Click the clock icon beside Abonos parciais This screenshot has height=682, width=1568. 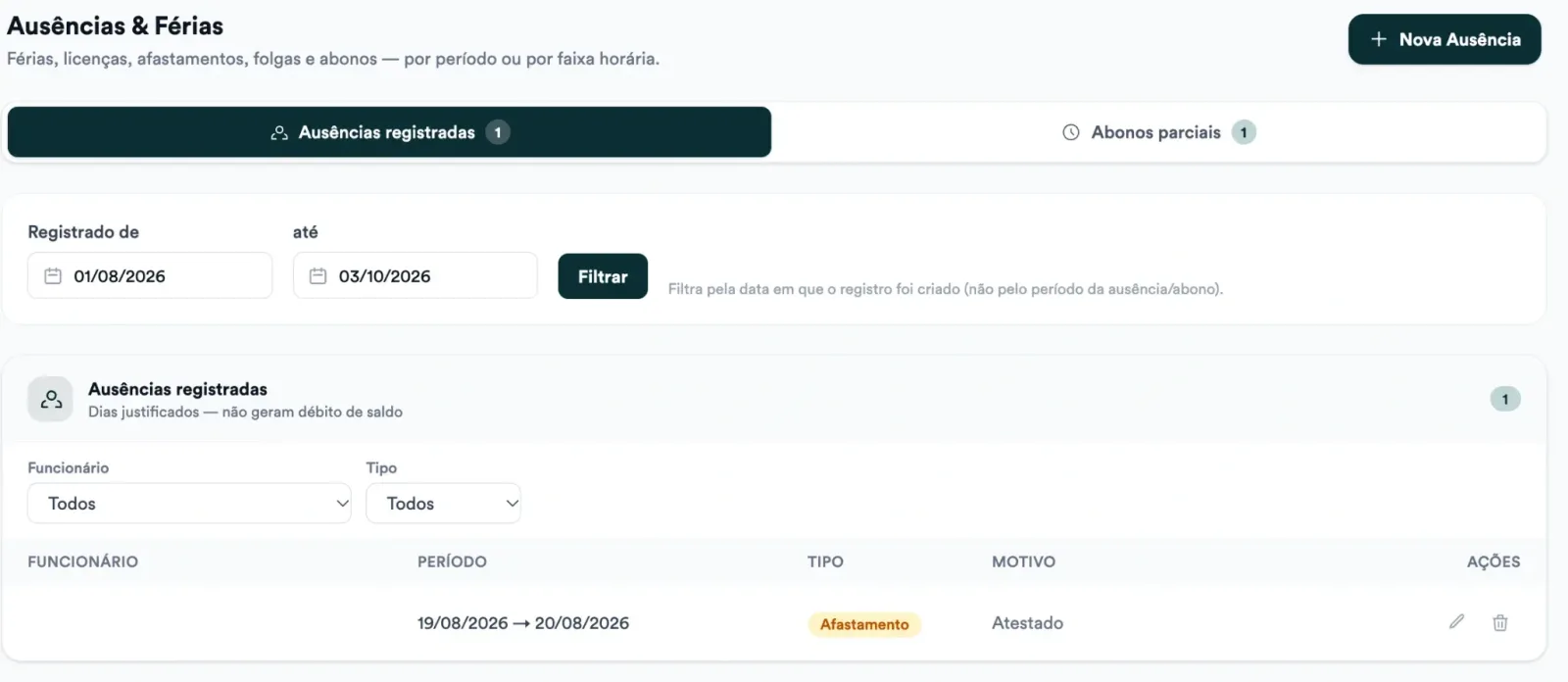(x=1071, y=132)
